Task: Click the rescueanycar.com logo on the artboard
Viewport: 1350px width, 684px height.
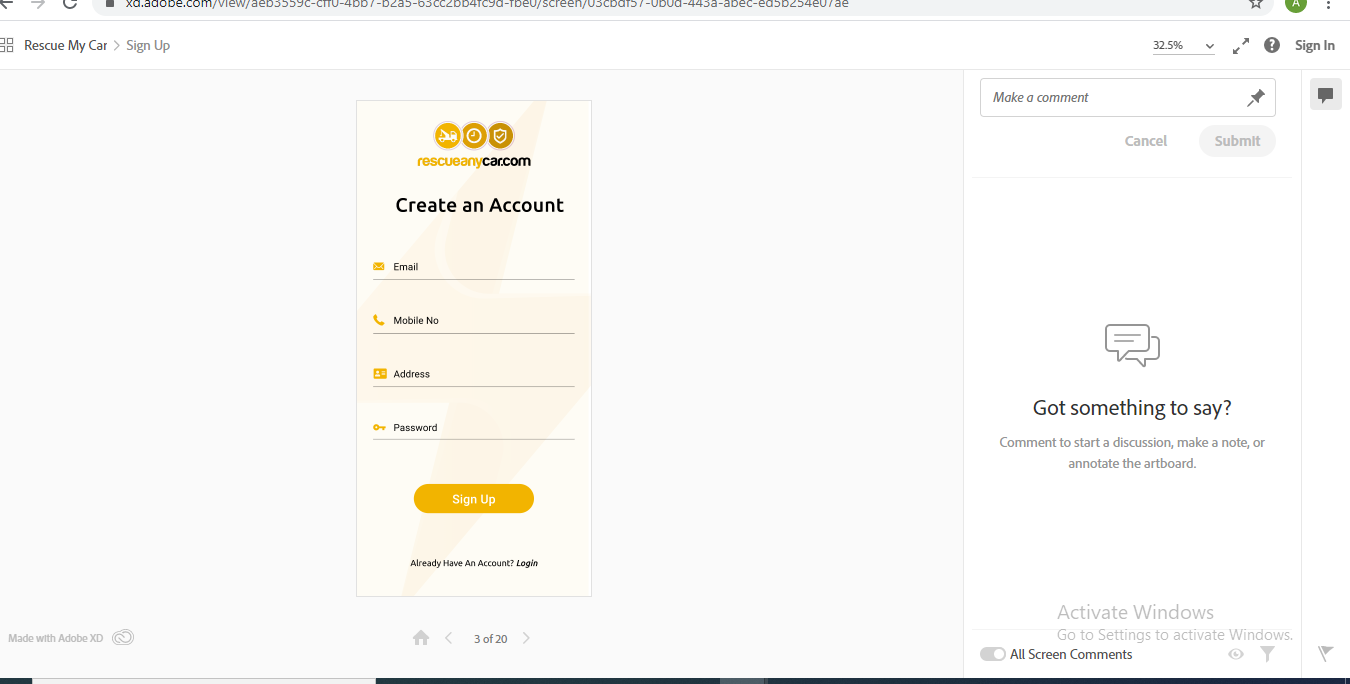Action: tap(474, 145)
